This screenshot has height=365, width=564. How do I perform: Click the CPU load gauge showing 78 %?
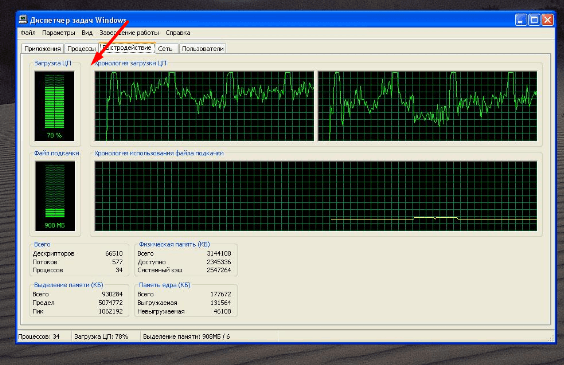[54, 106]
